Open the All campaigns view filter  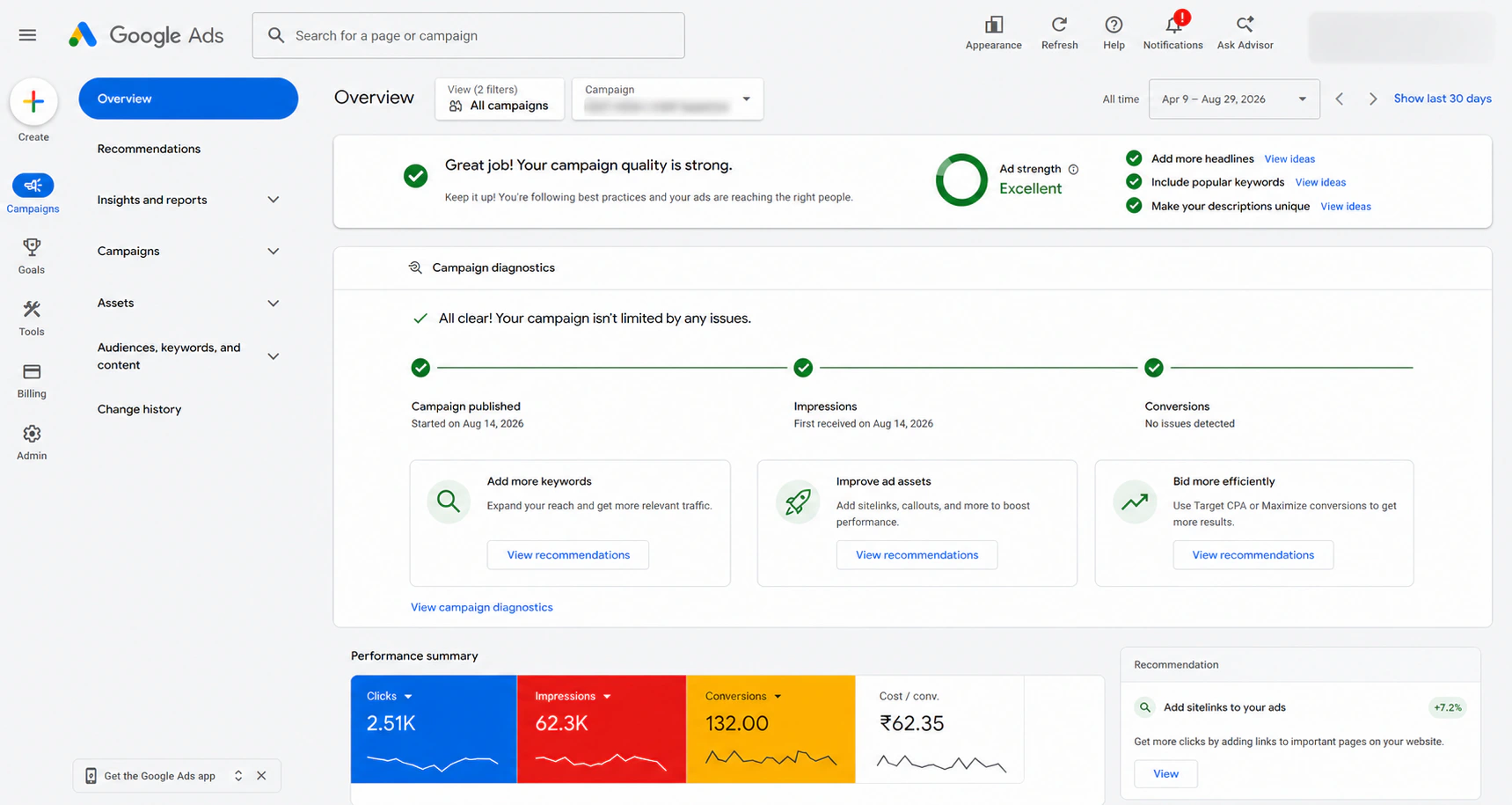500,99
